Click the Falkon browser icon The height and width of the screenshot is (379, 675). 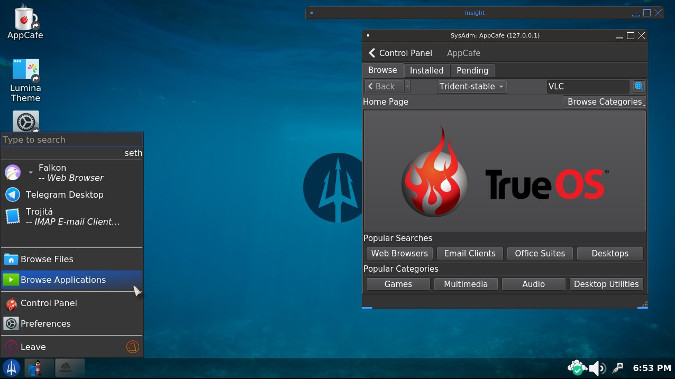(x=13, y=173)
